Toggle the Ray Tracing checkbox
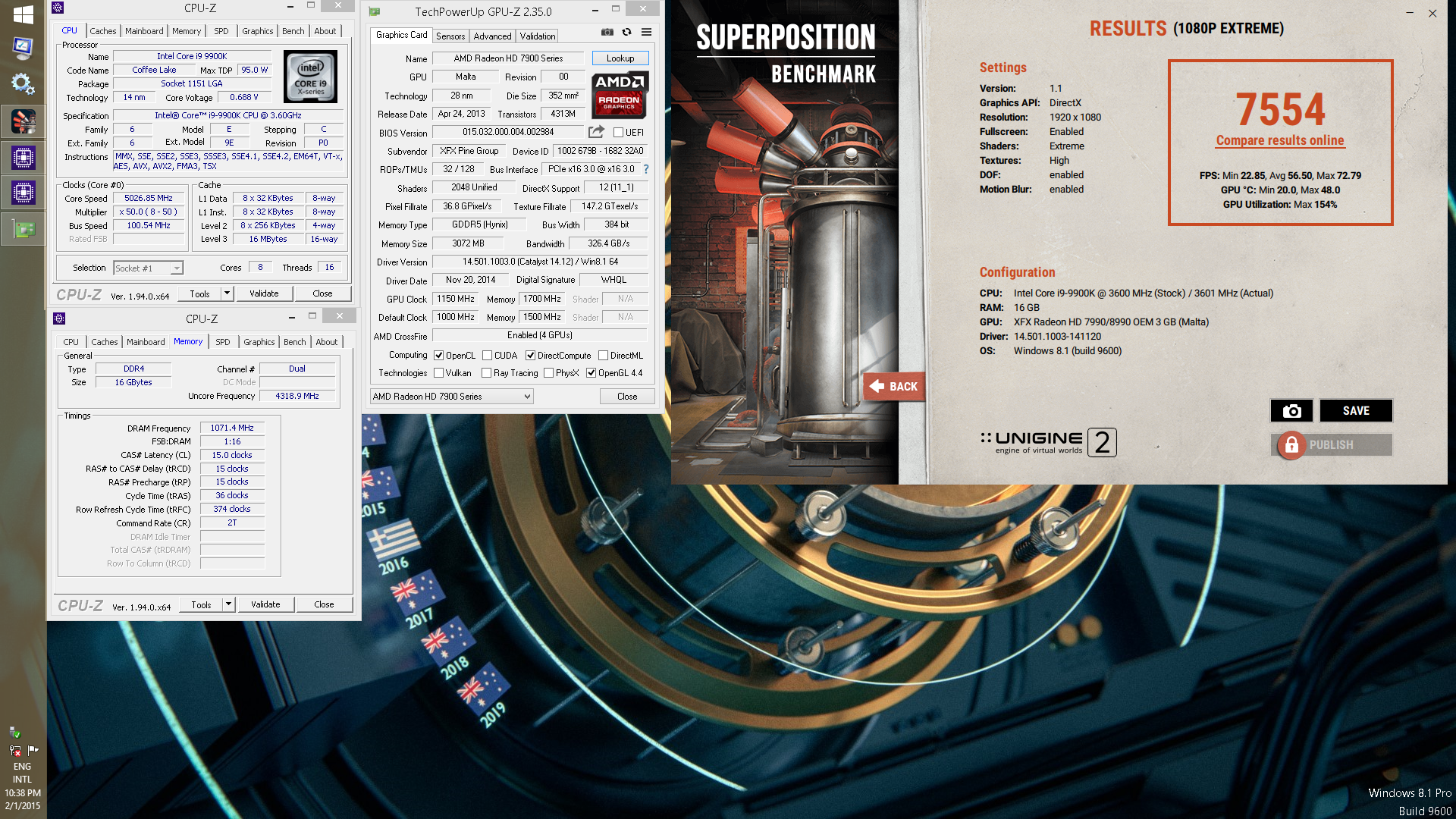 [486, 372]
